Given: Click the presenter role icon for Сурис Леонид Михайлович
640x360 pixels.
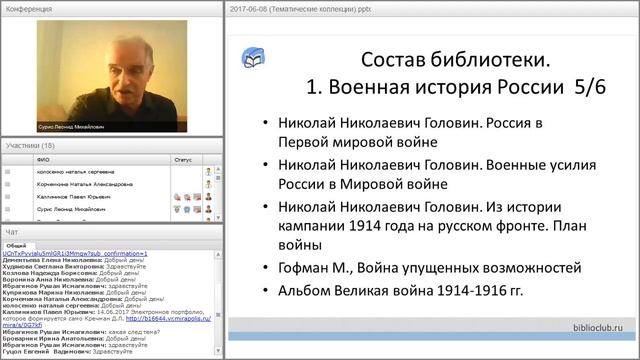Looking at the screenshot, I should point(209,209).
